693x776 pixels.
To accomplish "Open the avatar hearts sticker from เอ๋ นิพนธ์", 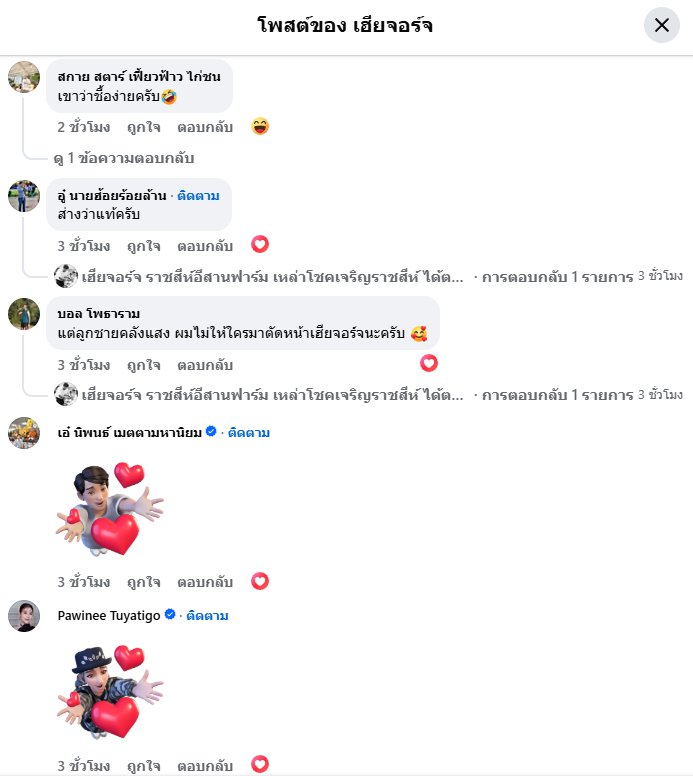I will click(x=109, y=509).
